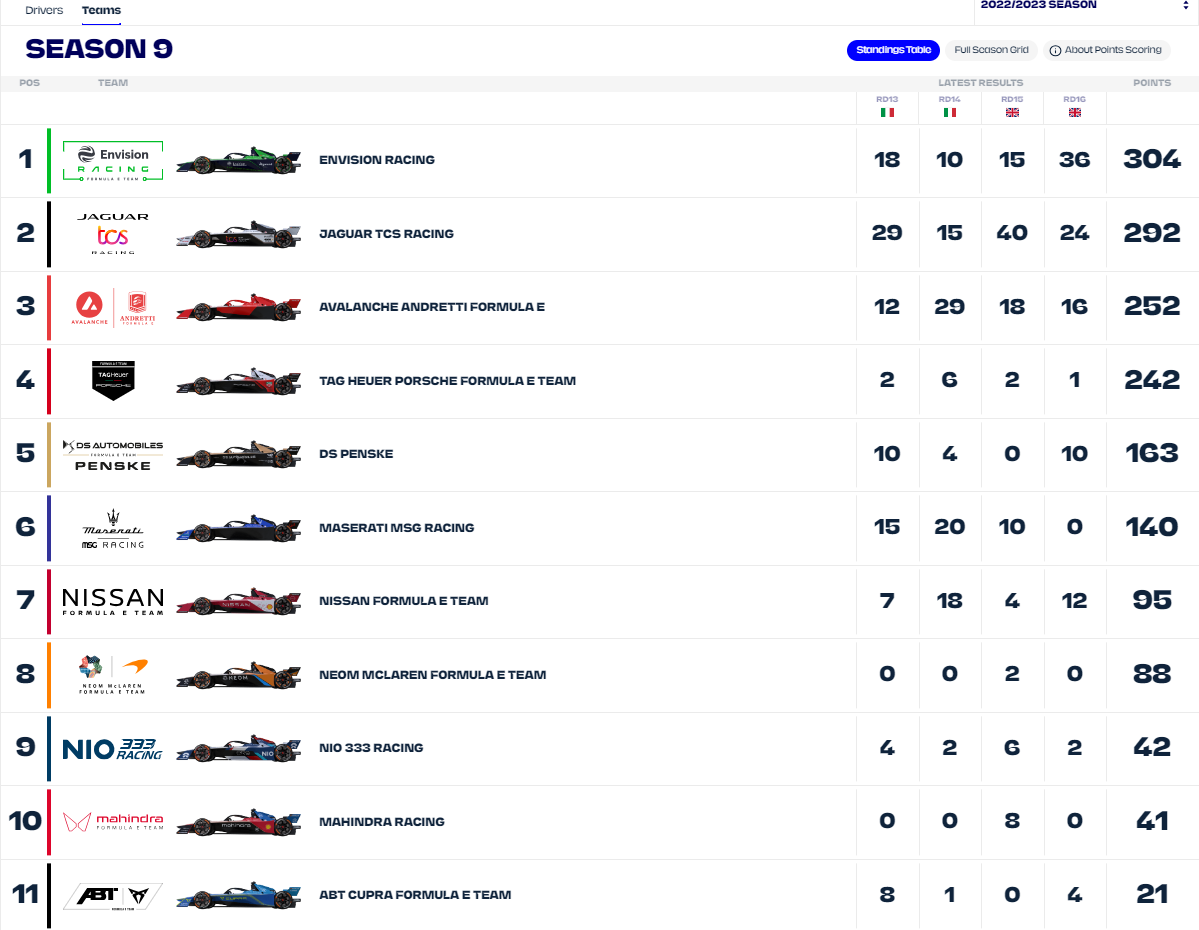Click the ABT Cupra logo
The width and height of the screenshot is (1199, 930).
pyautogui.click(x=112, y=896)
